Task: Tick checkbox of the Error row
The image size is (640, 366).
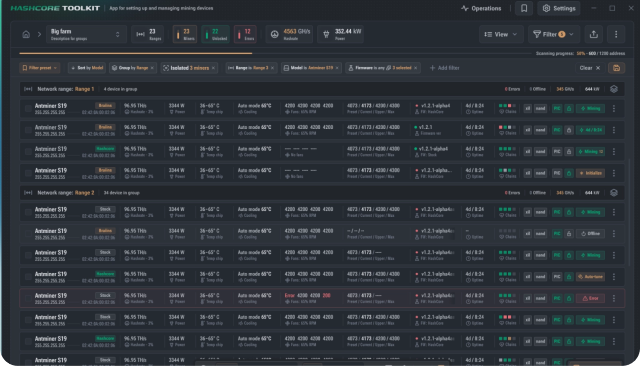Action: [28, 298]
